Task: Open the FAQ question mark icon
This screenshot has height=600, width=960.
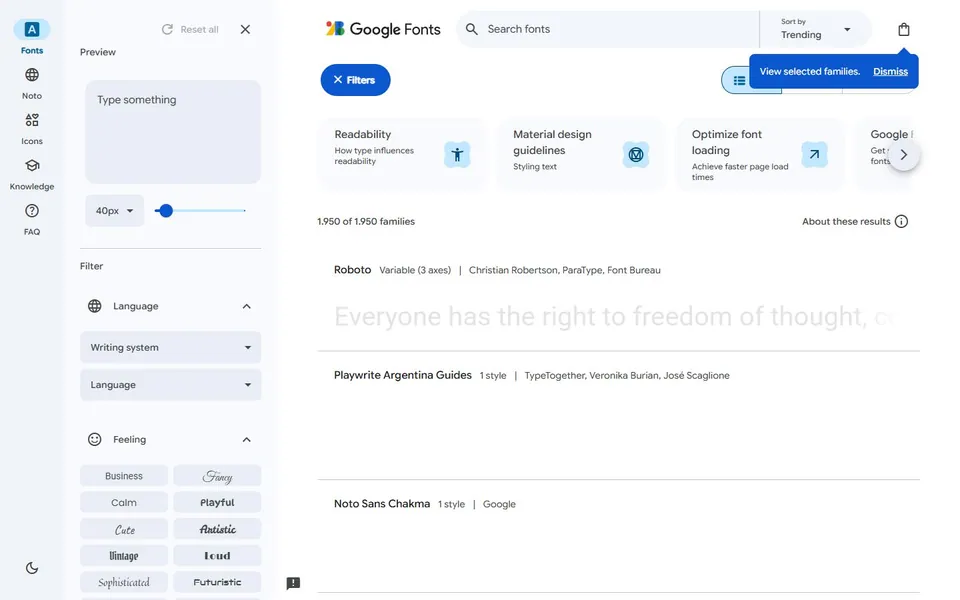Action: coord(32,211)
